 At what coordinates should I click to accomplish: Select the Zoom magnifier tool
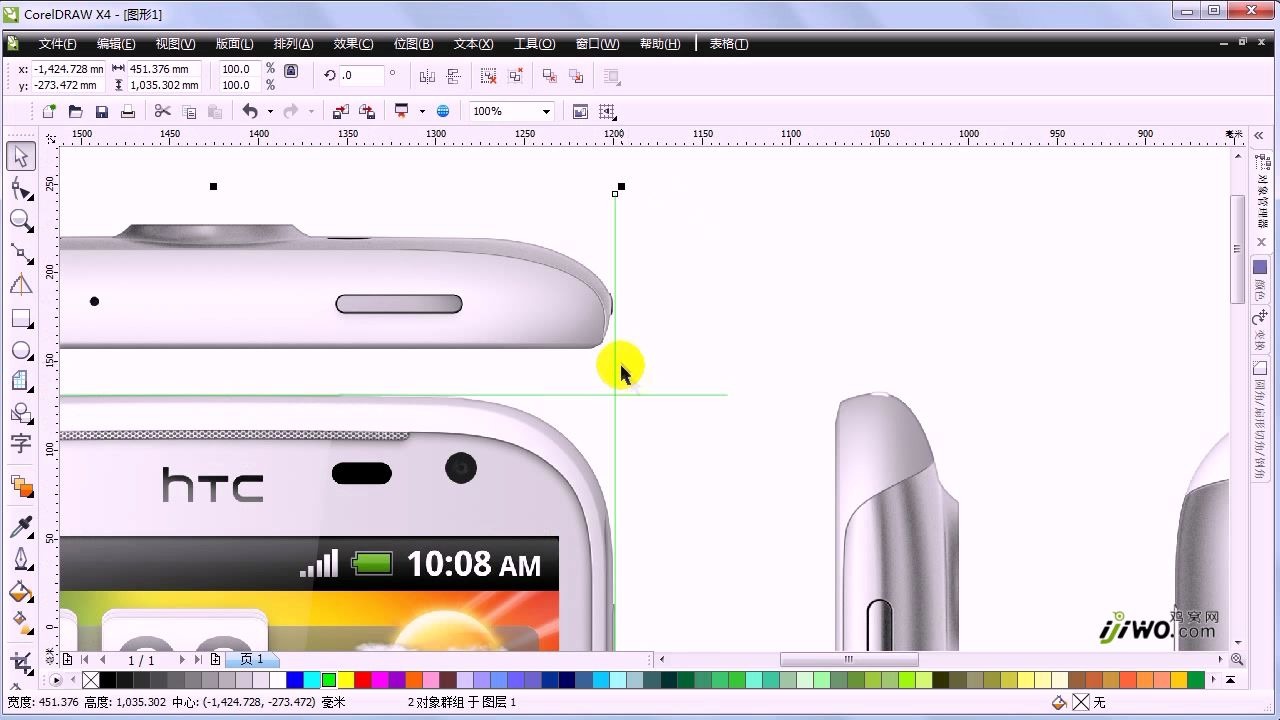pyautogui.click(x=21, y=221)
